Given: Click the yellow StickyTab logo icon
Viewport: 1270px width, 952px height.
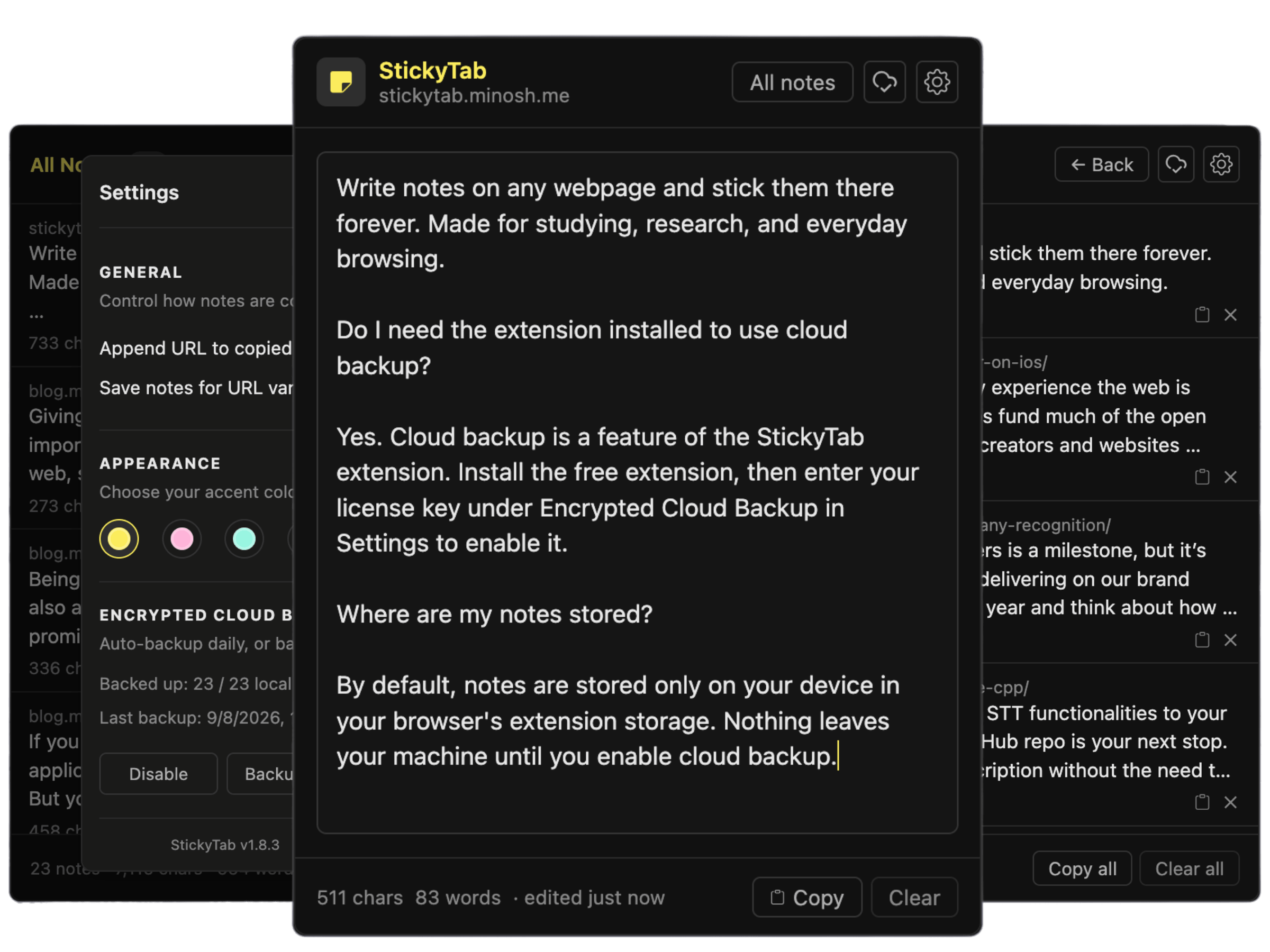Looking at the screenshot, I should (341, 82).
